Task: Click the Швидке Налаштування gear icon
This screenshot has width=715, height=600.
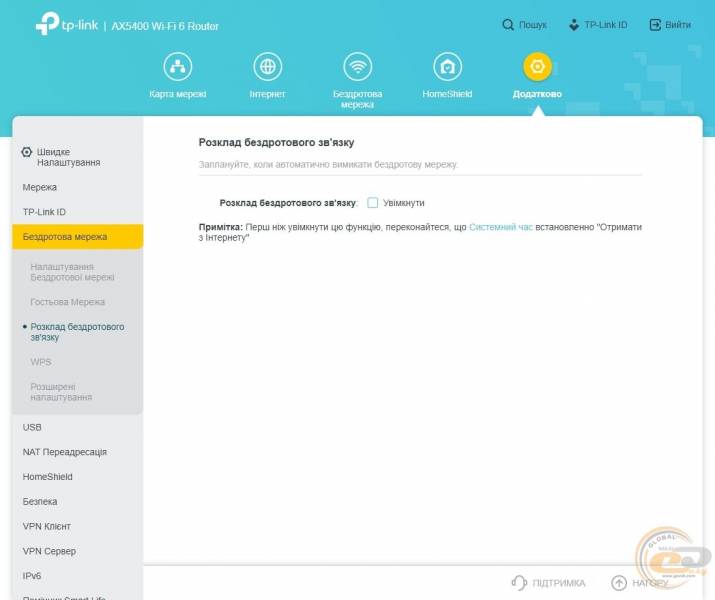Action: click(27, 152)
